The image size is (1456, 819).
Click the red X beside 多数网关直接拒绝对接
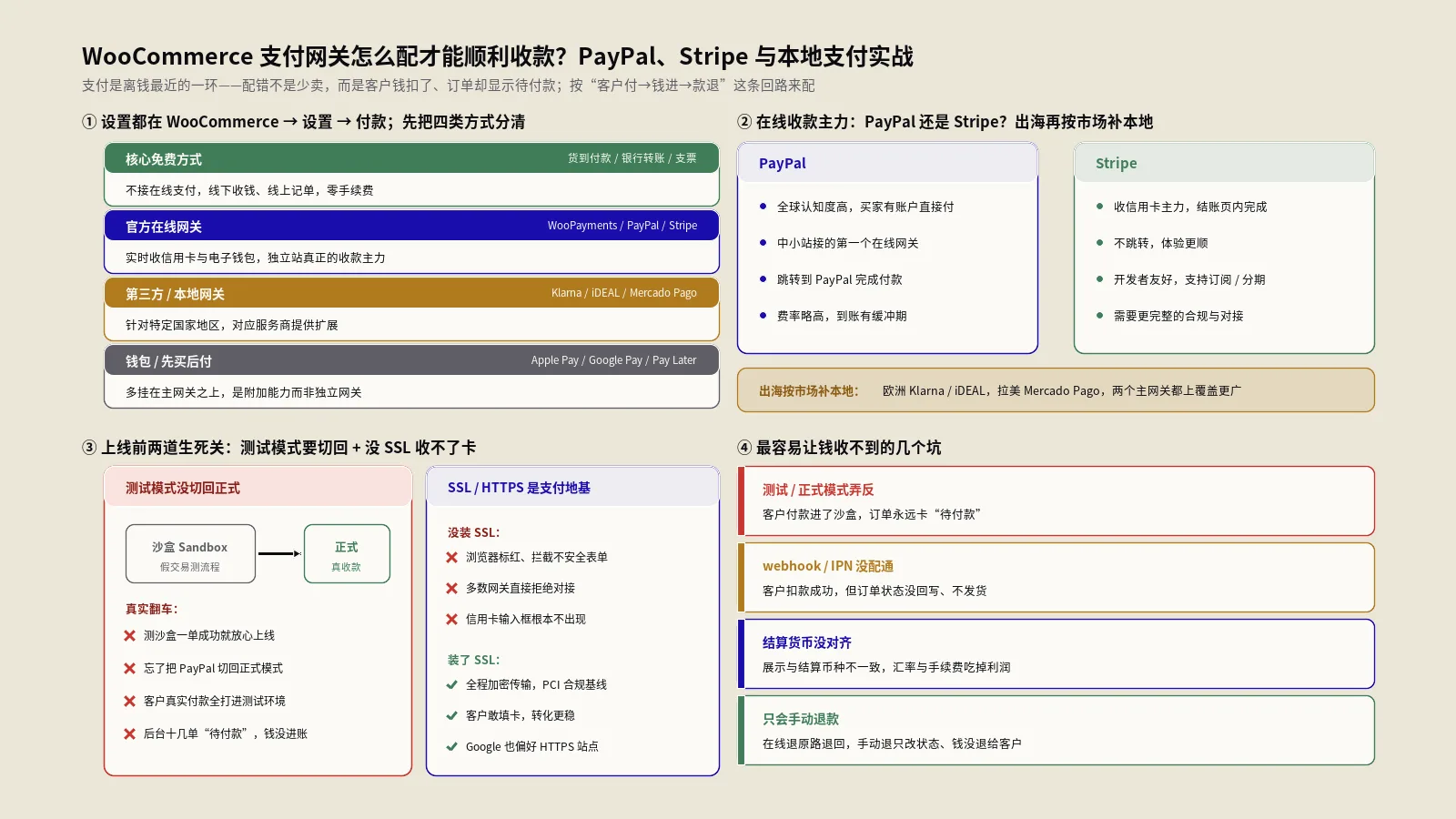coord(451,589)
